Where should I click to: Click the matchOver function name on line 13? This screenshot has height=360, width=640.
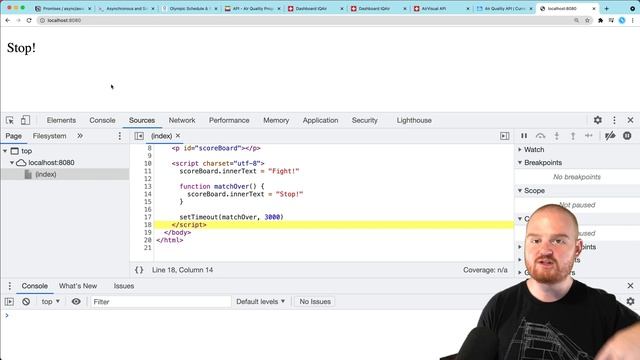point(231,187)
